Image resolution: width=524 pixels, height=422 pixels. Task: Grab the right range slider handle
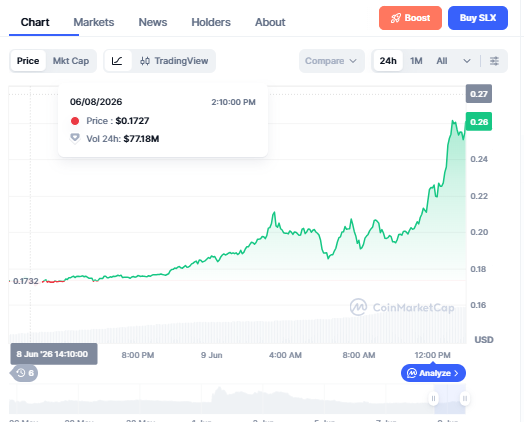465,398
